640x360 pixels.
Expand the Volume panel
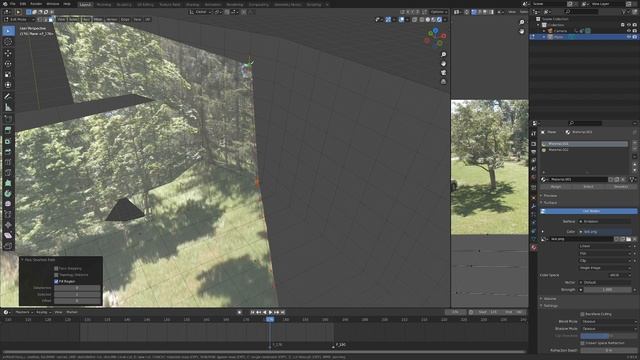tap(549, 299)
